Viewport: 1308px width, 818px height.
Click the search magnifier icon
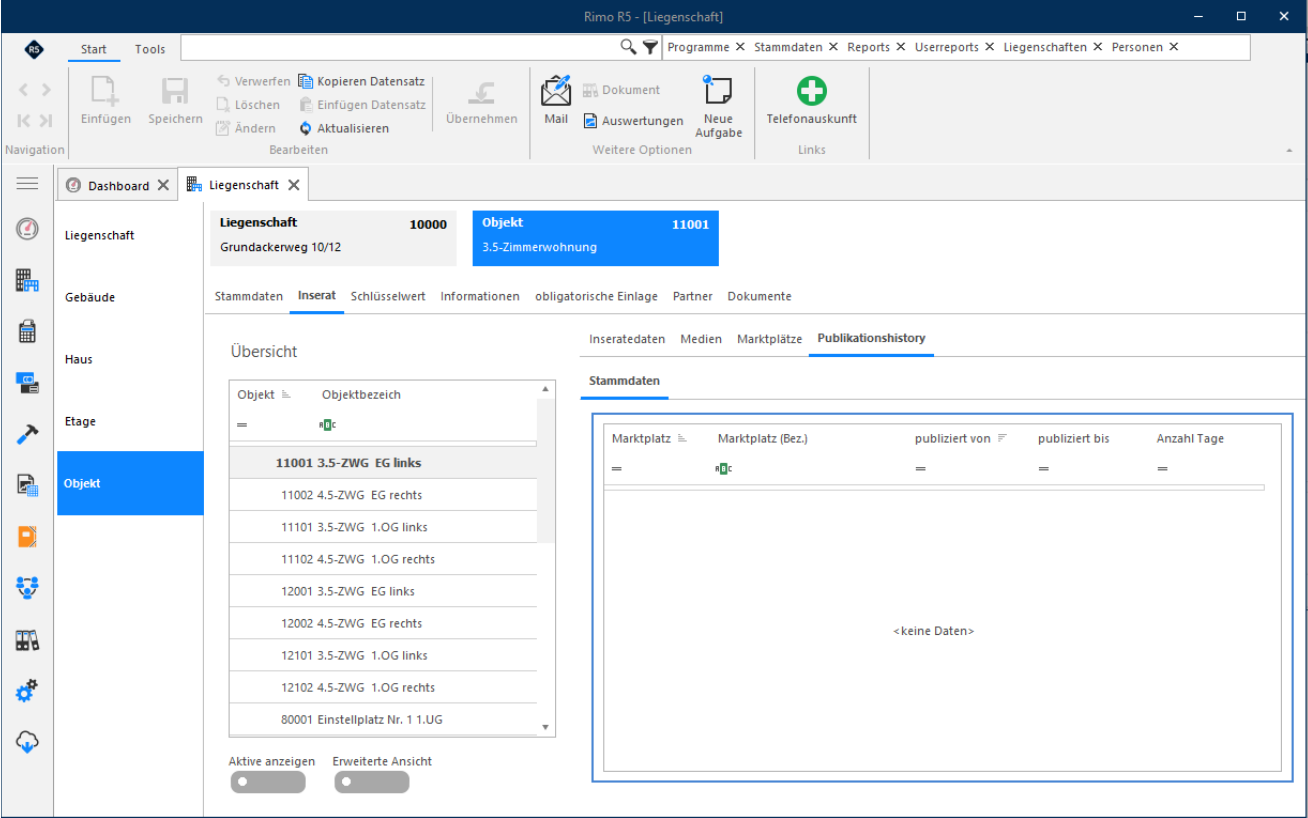pyautogui.click(x=628, y=47)
